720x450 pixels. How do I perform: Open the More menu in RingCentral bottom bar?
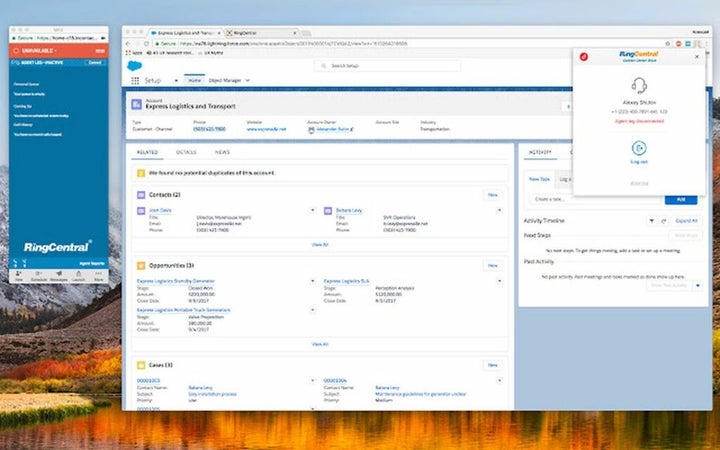pos(98,276)
